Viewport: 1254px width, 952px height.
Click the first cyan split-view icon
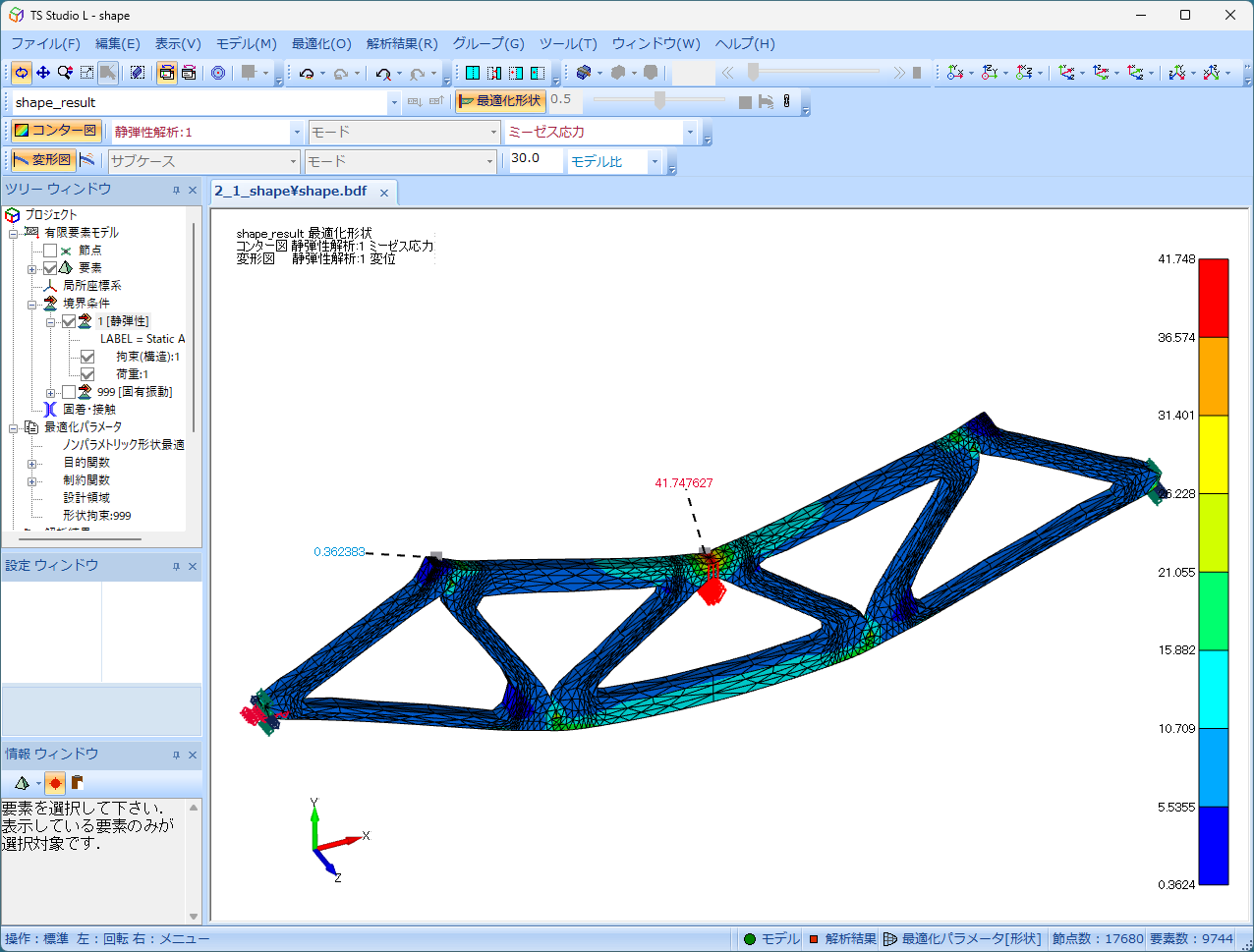[473, 73]
